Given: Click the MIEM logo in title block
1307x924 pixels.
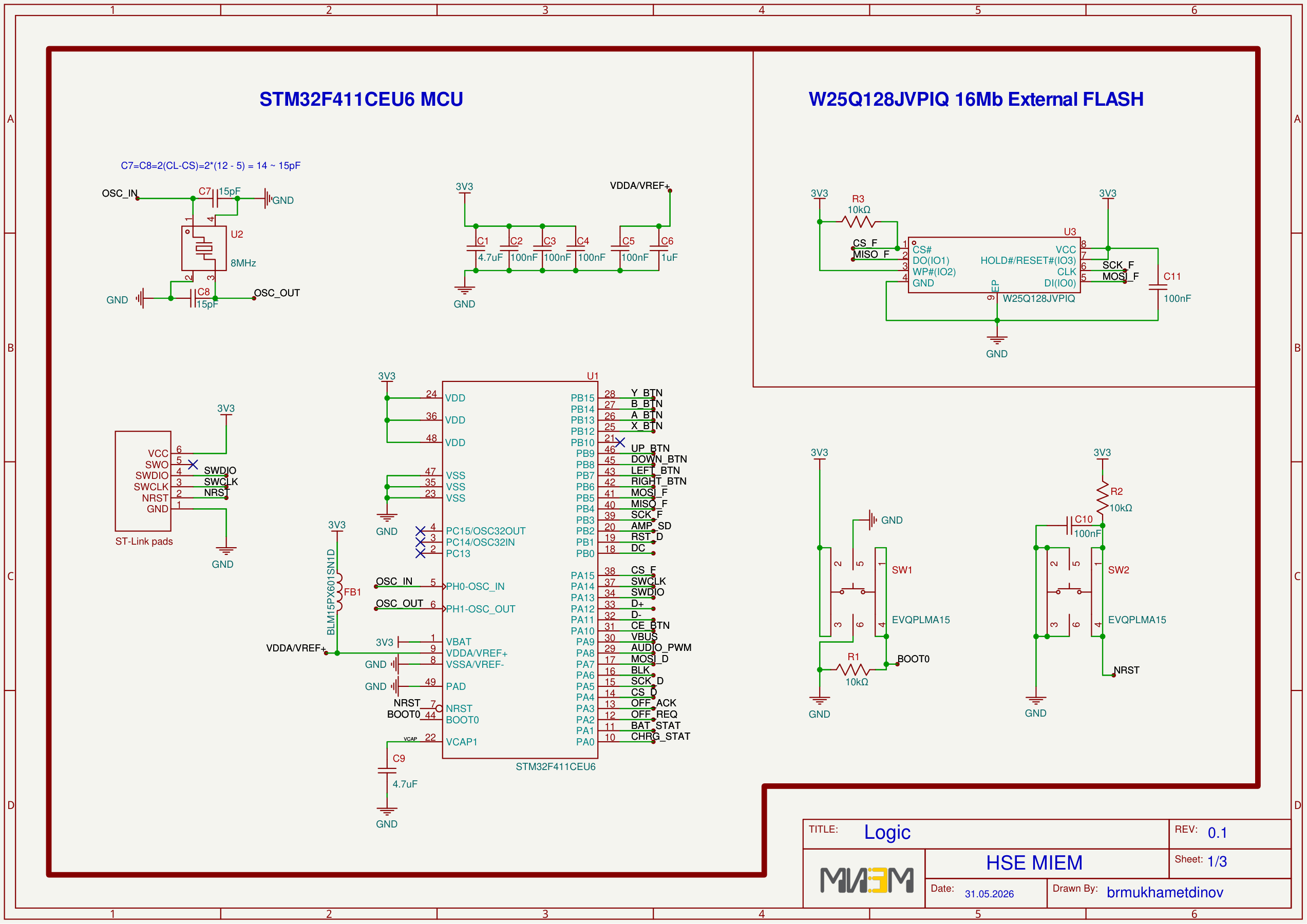Looking at the screenshot, I should tap(866, 880).
